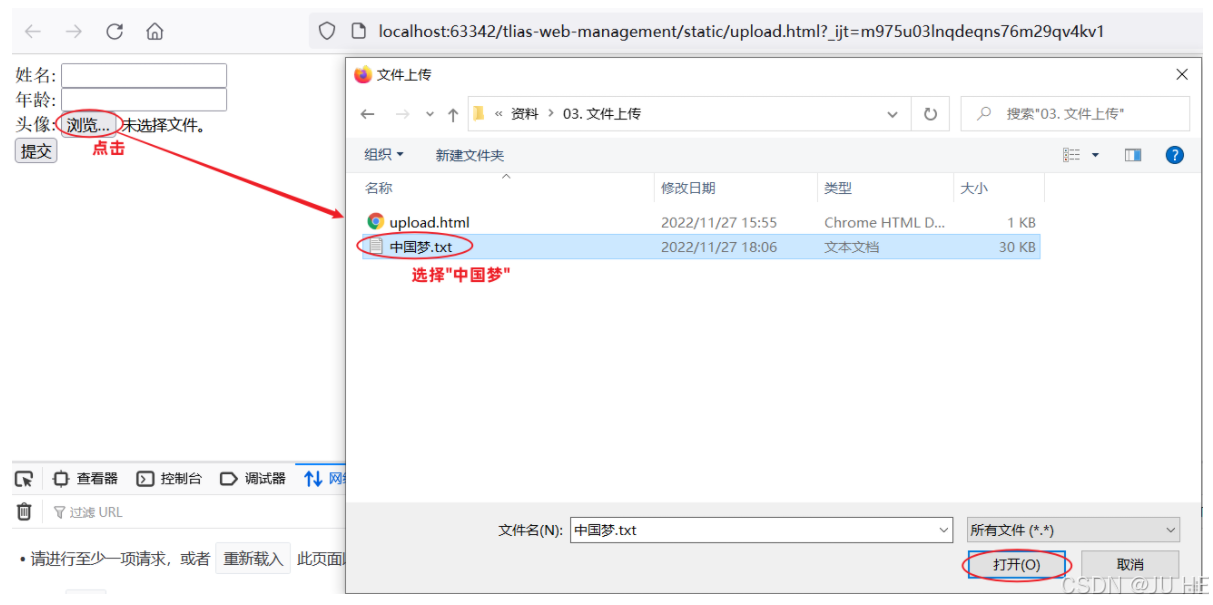
Task: Open the 组织 menu
Action: (384, 155)
